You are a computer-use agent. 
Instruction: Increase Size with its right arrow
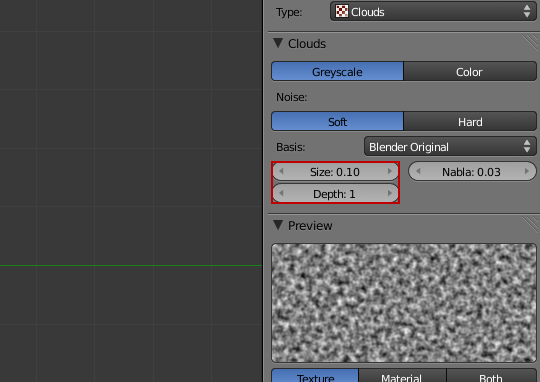pos(390,171)
